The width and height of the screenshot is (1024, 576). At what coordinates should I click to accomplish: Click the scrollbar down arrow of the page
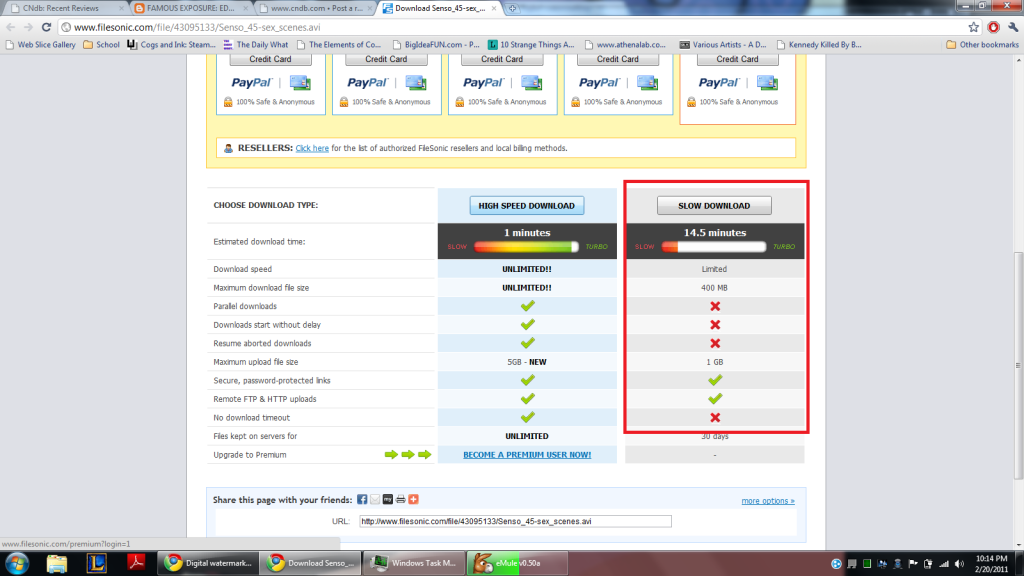pos(1018,545)
